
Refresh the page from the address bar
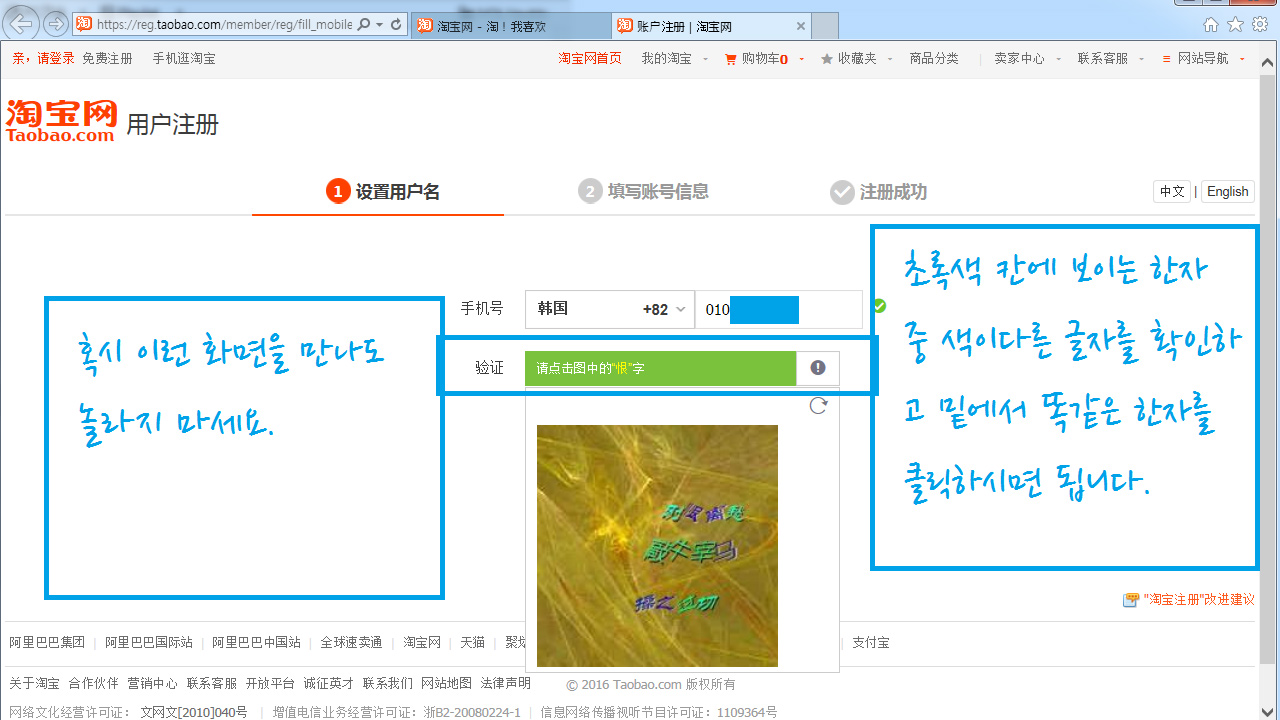point(396,24)
